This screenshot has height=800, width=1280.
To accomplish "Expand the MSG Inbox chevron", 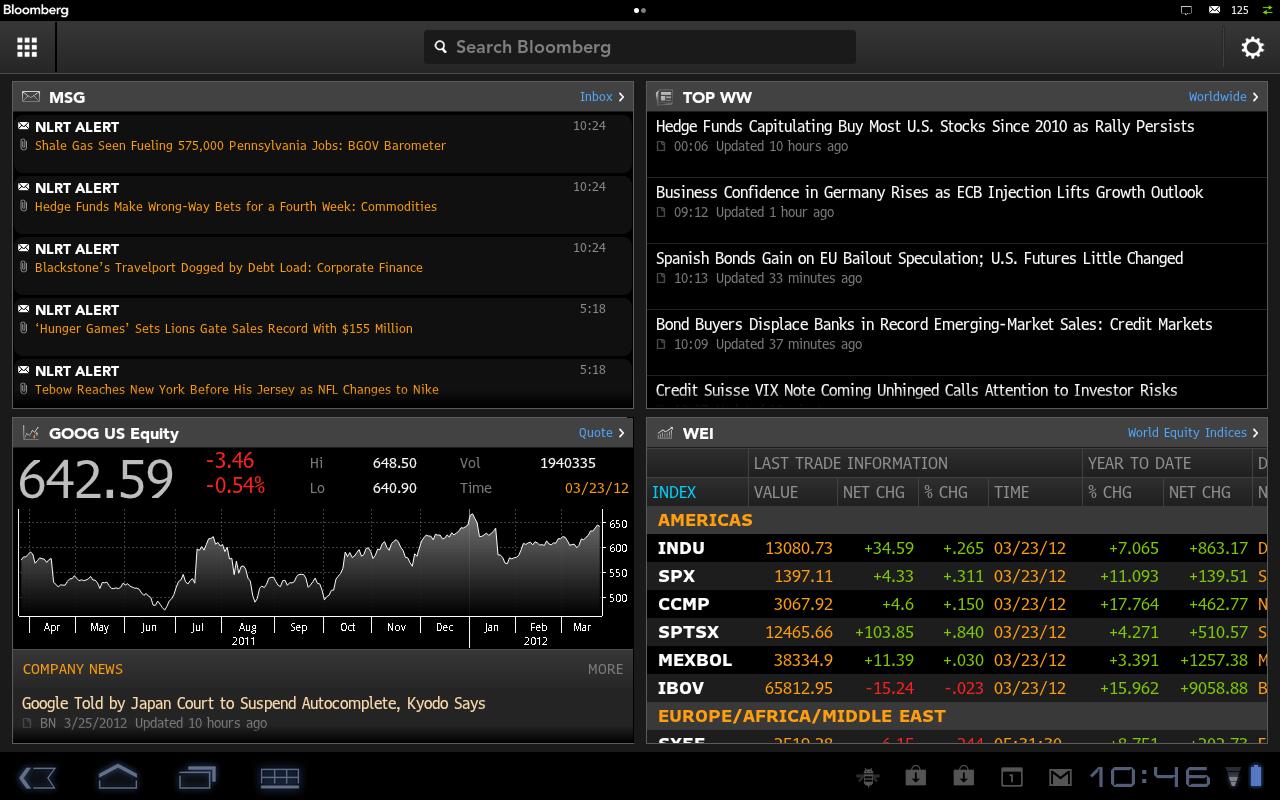I will (621, 97).
